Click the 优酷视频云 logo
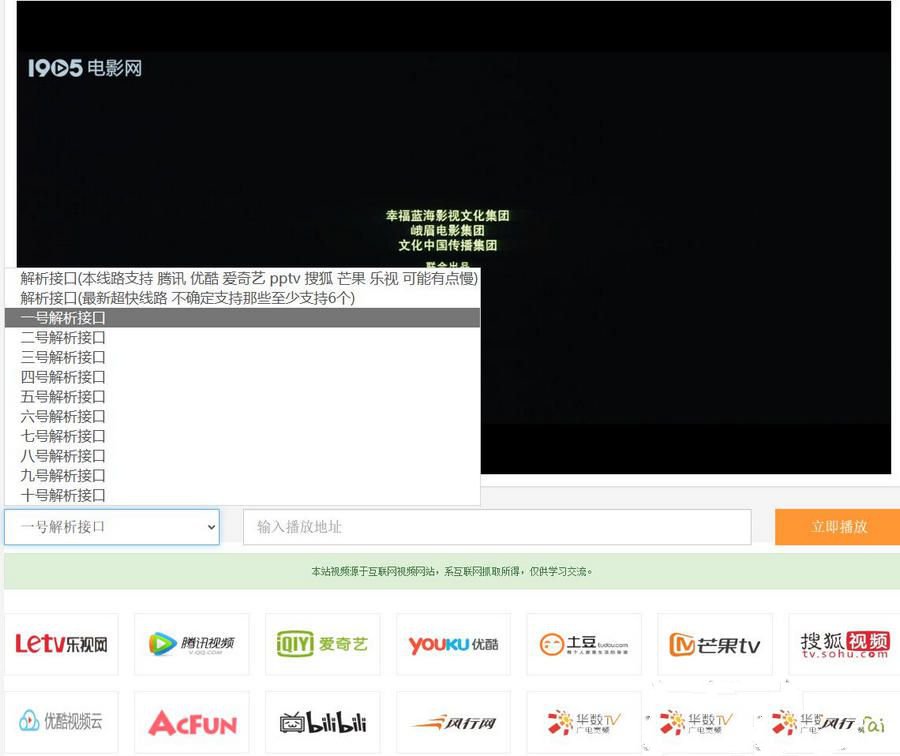The image size is (900, 756). tap(63, 722)
